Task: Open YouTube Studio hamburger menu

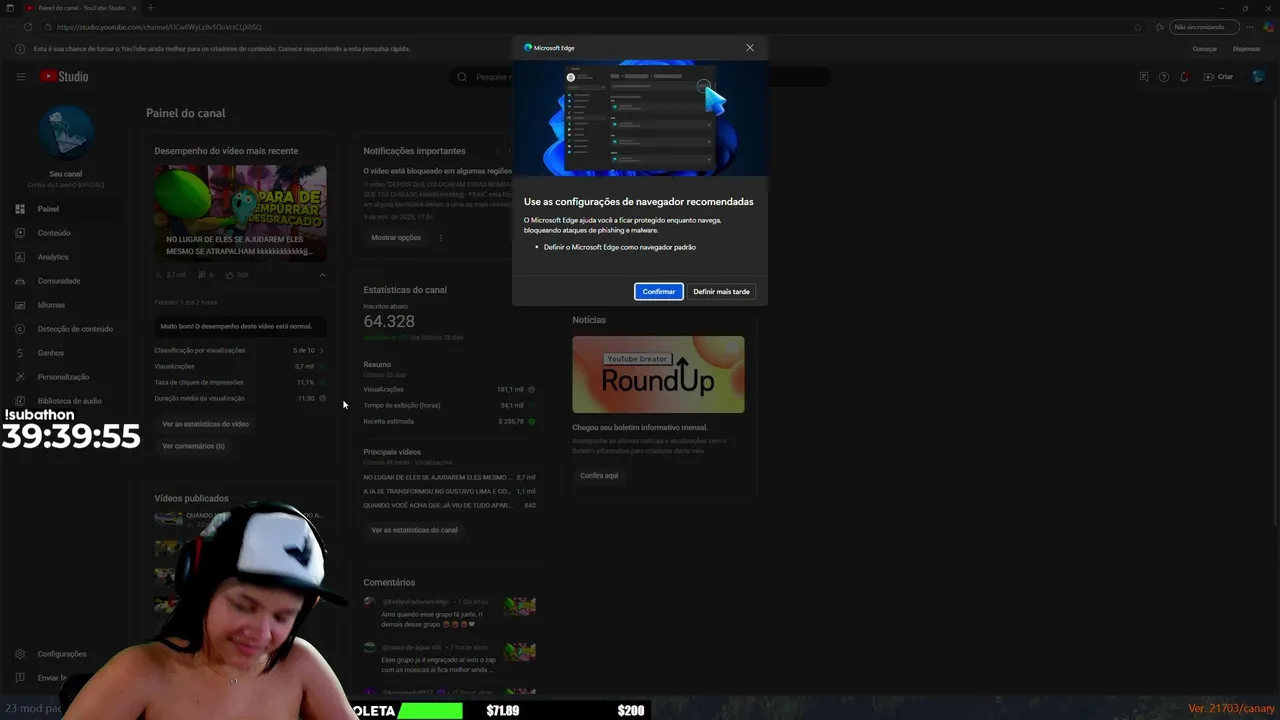Action: click(20, 76)
